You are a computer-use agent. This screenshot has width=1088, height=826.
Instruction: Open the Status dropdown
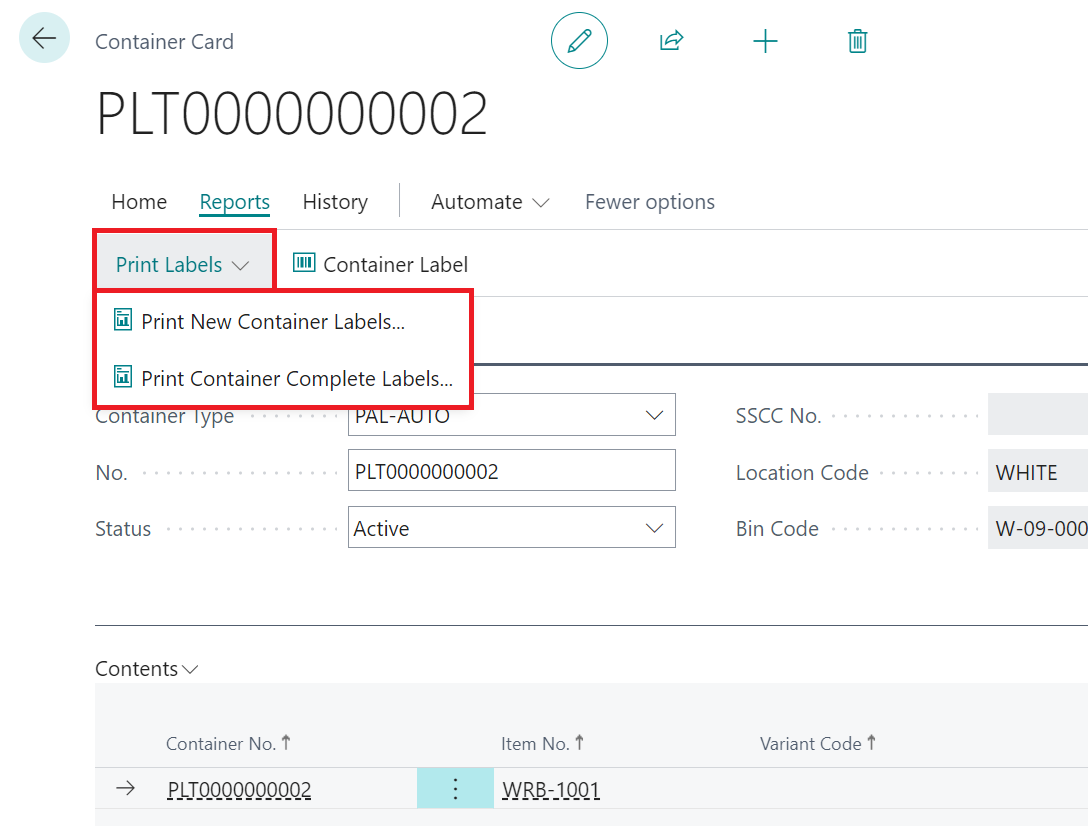tap(655, 527)
